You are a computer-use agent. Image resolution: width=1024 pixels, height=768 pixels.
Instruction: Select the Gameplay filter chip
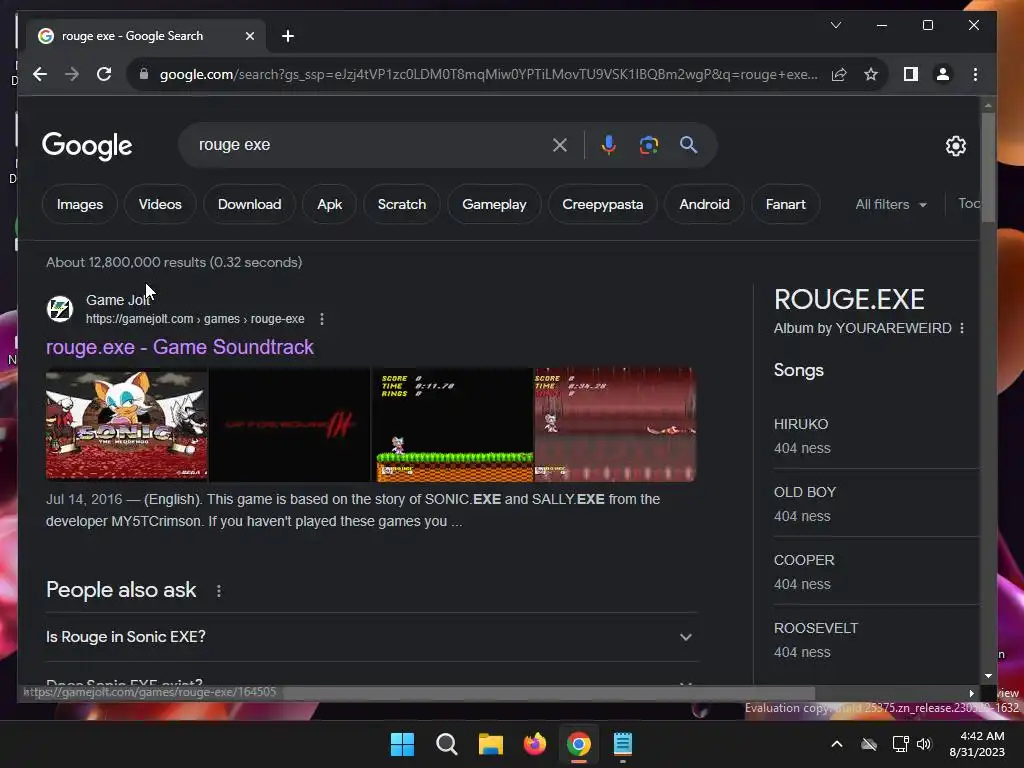[494, 204]
